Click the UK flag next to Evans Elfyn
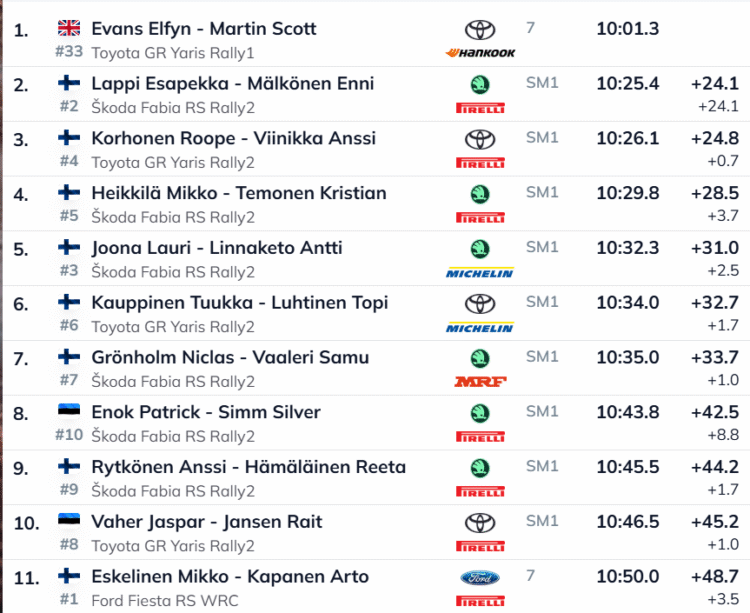This screenshot has width=750, height=613. pos(69,28)
